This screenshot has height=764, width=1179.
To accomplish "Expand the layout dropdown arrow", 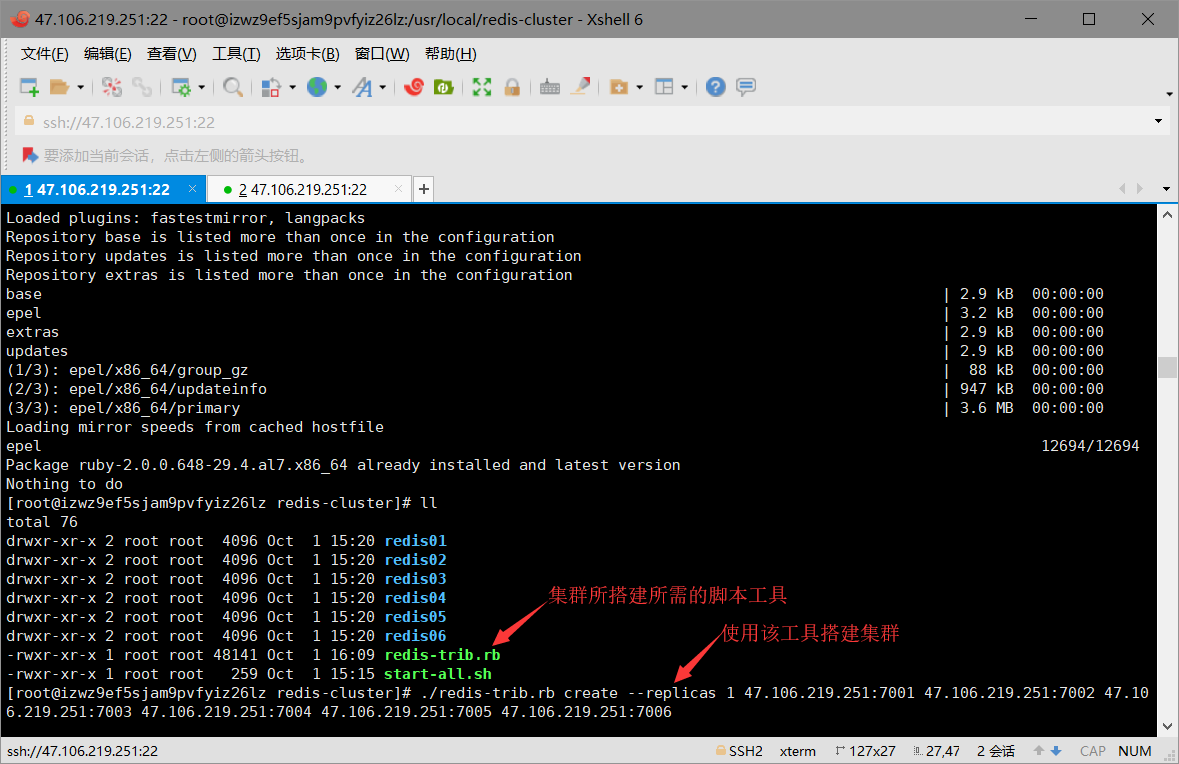I will (684, 88).
